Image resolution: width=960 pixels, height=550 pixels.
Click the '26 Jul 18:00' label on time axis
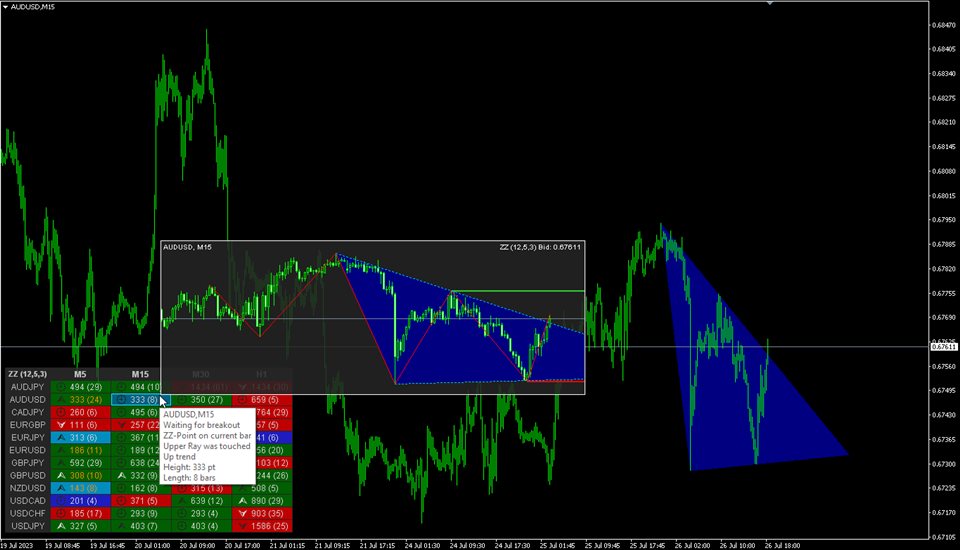(x=782, y=545)
